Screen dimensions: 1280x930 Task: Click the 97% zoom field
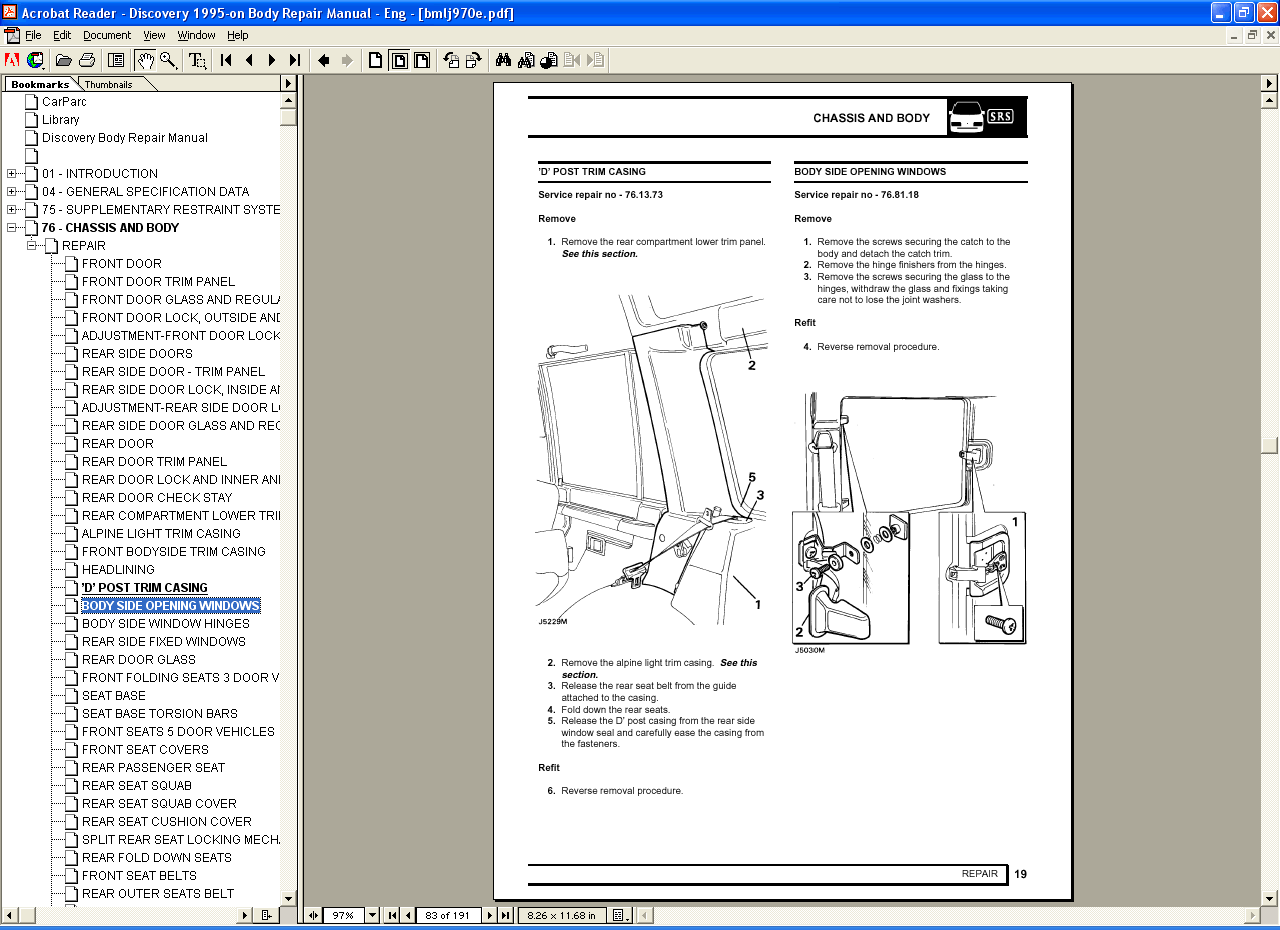344,915
